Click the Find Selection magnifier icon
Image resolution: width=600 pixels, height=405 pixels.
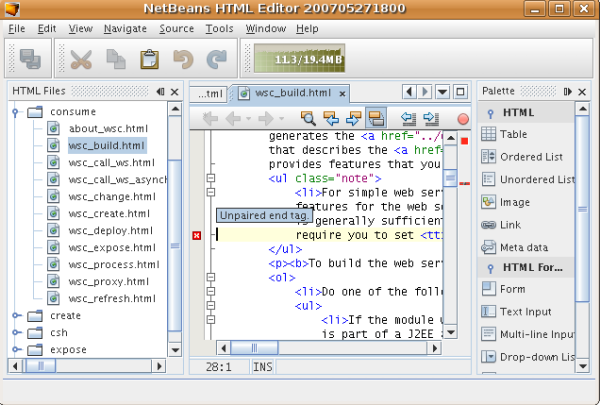tap(308, 118)
